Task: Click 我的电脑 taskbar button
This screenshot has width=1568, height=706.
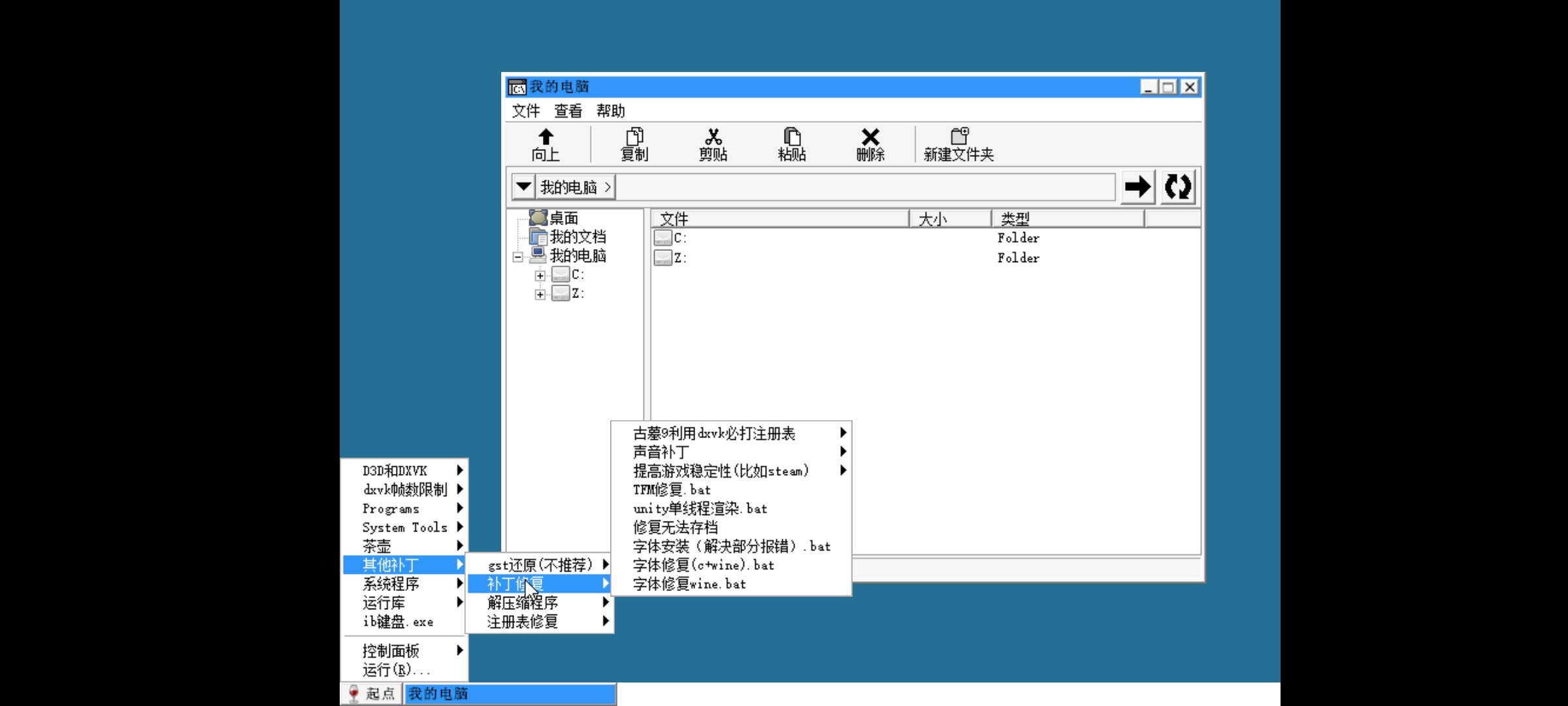Action: coord(509,694)
